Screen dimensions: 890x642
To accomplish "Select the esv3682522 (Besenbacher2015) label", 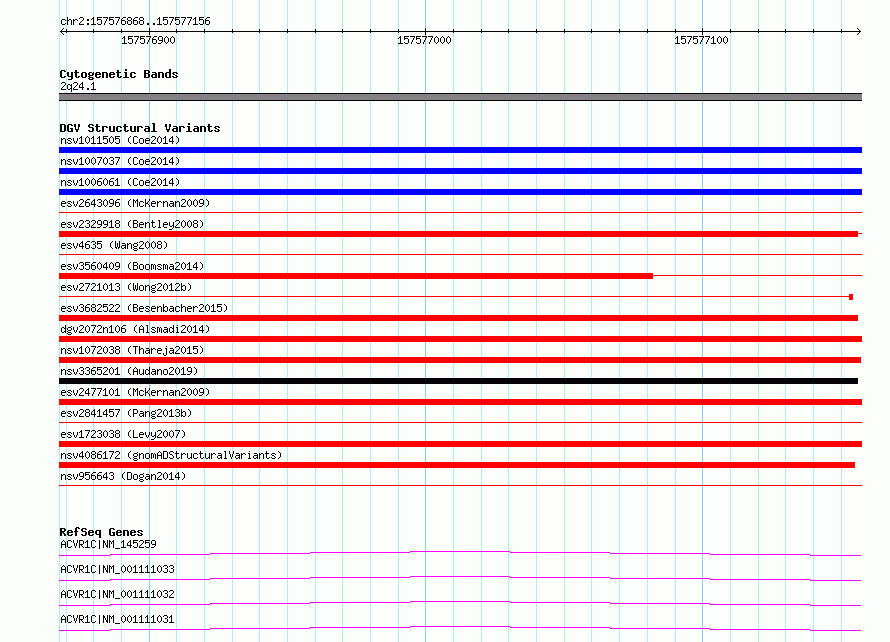I will [x=144, y=308].
